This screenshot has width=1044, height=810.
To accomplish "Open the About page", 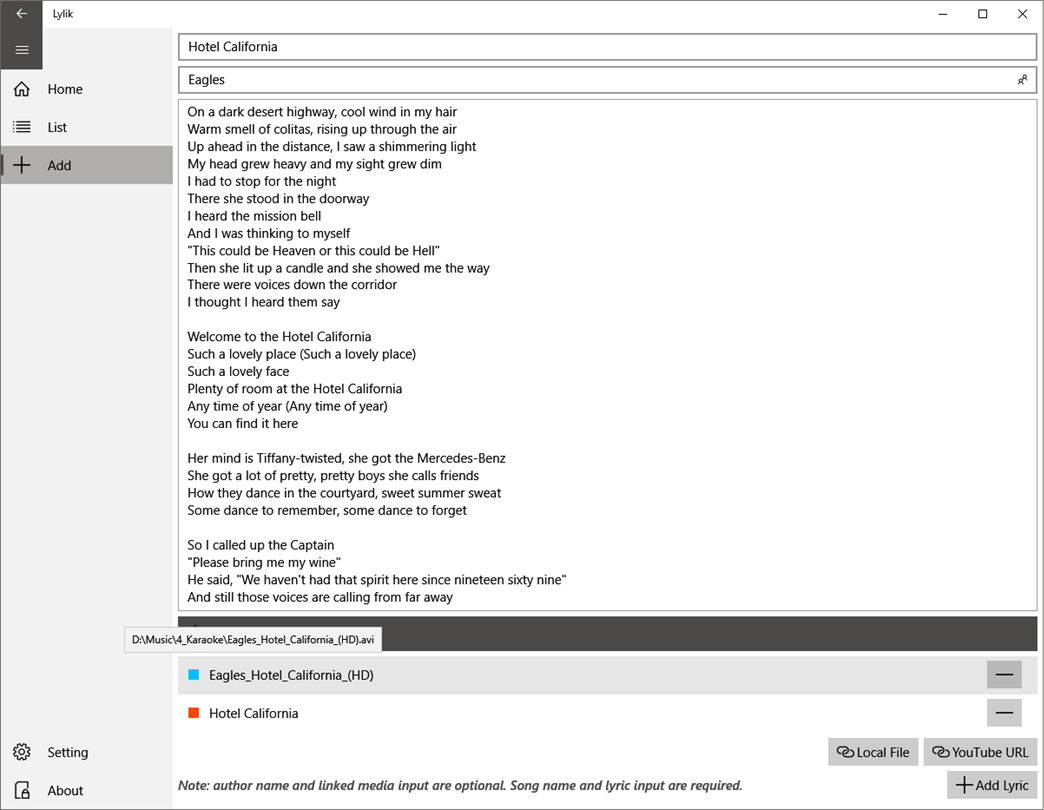I will click(87, 790).
